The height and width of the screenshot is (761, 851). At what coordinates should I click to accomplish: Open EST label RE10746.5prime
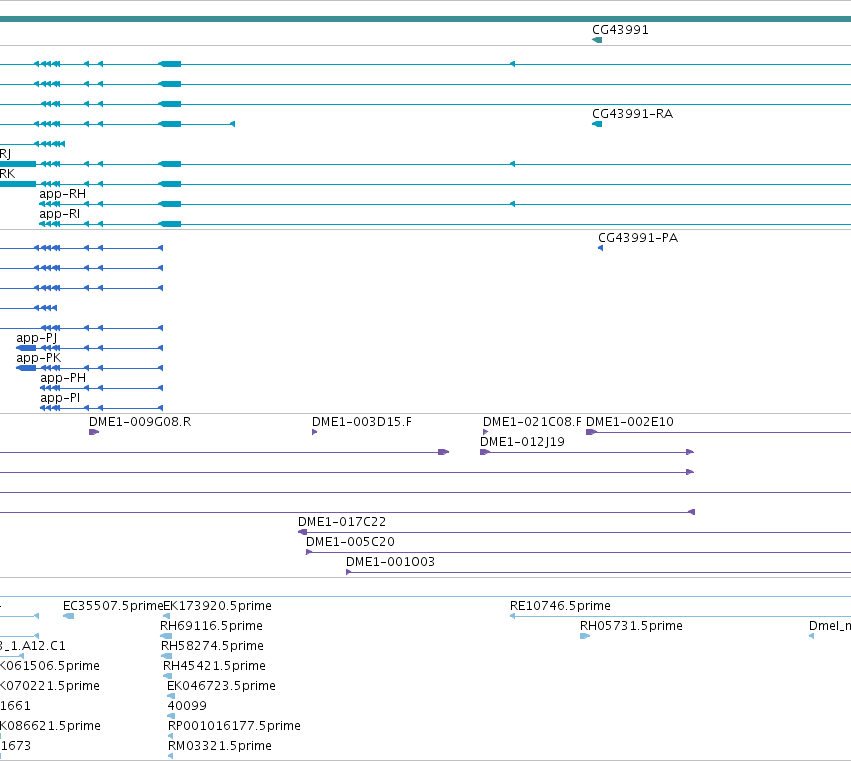pos(560,606)
